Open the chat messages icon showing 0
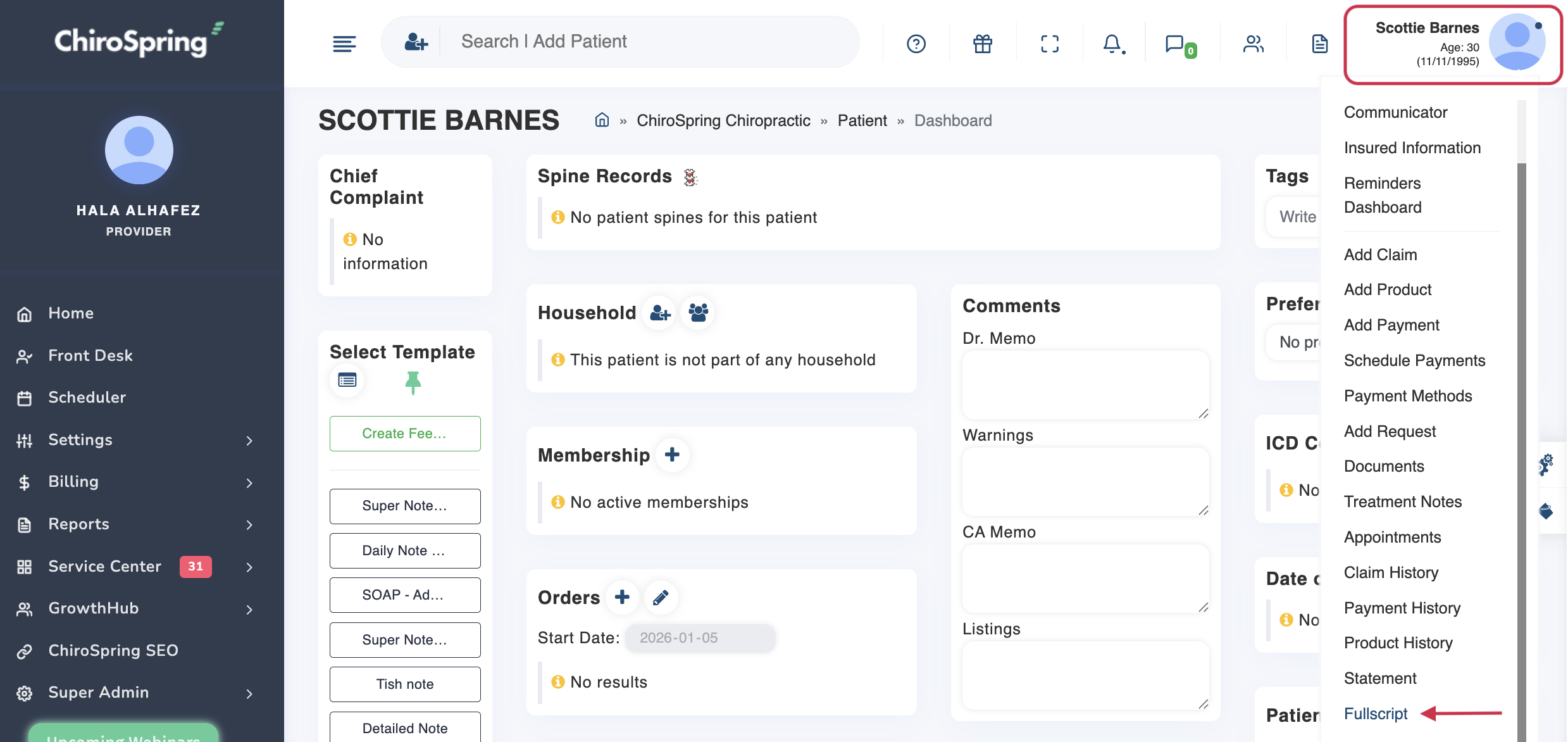 tap(1178, 42)
